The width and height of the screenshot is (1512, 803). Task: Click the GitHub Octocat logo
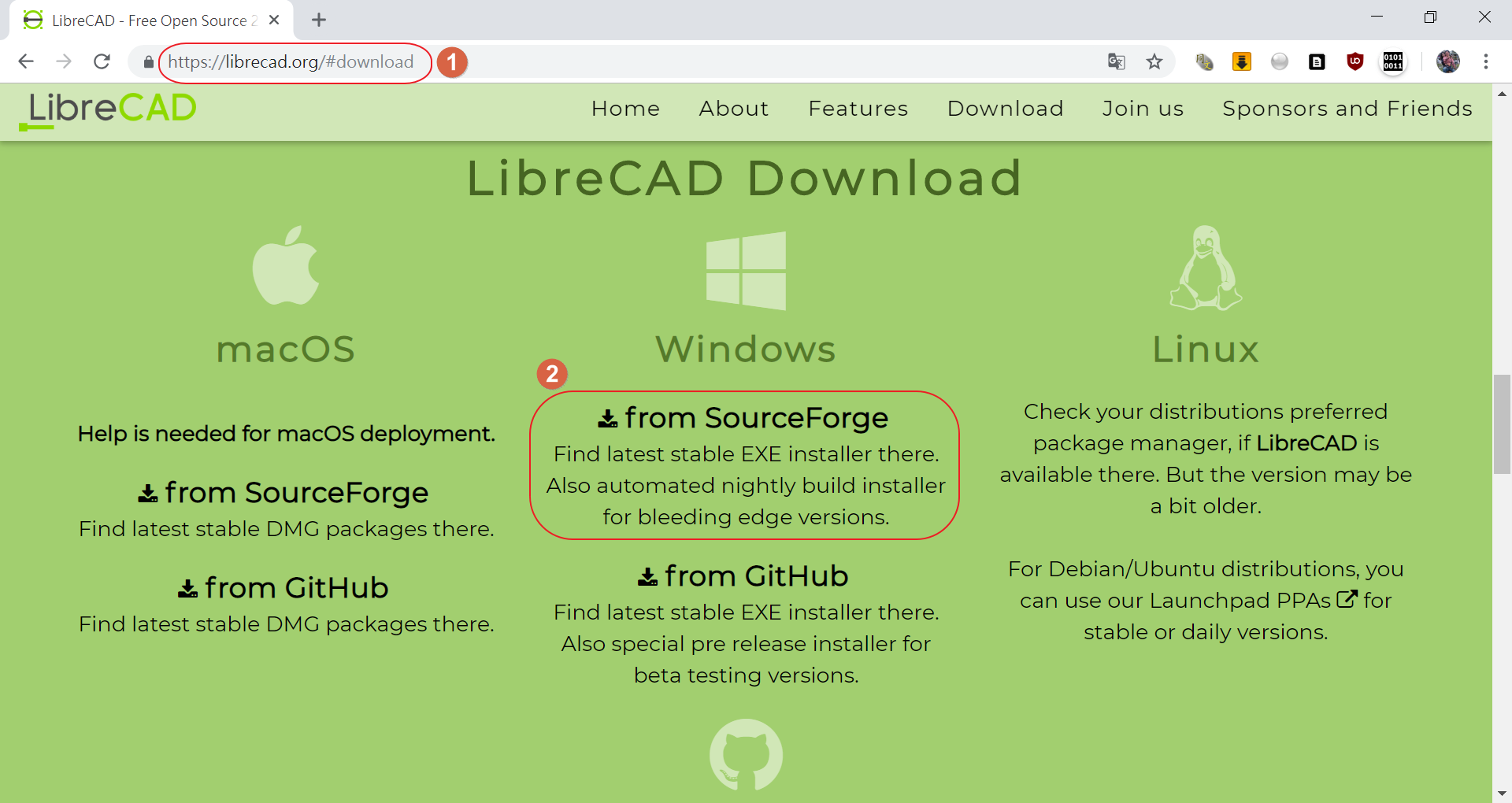point(746,755)
